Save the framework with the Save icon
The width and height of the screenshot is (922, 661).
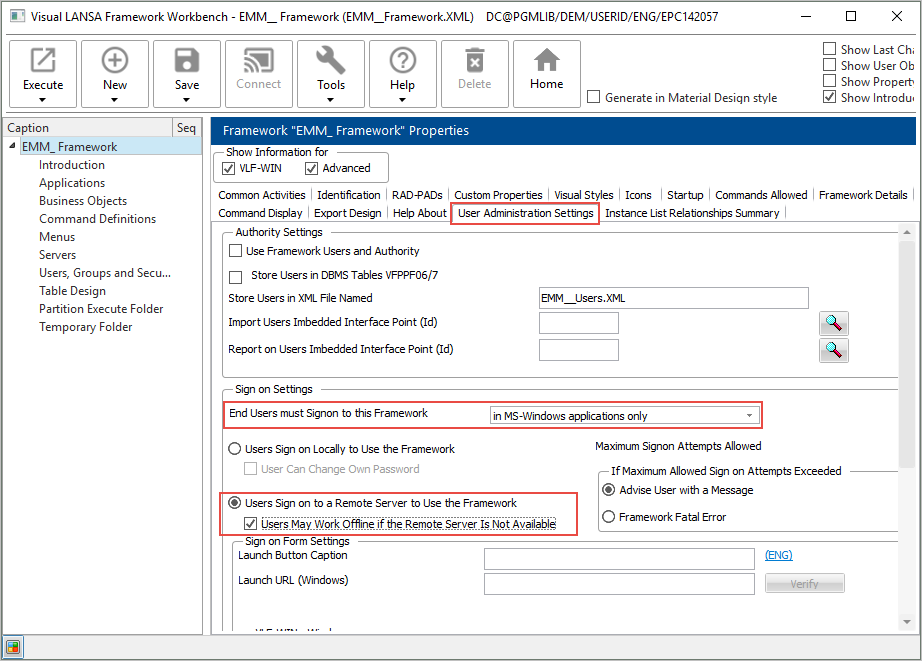187,62
